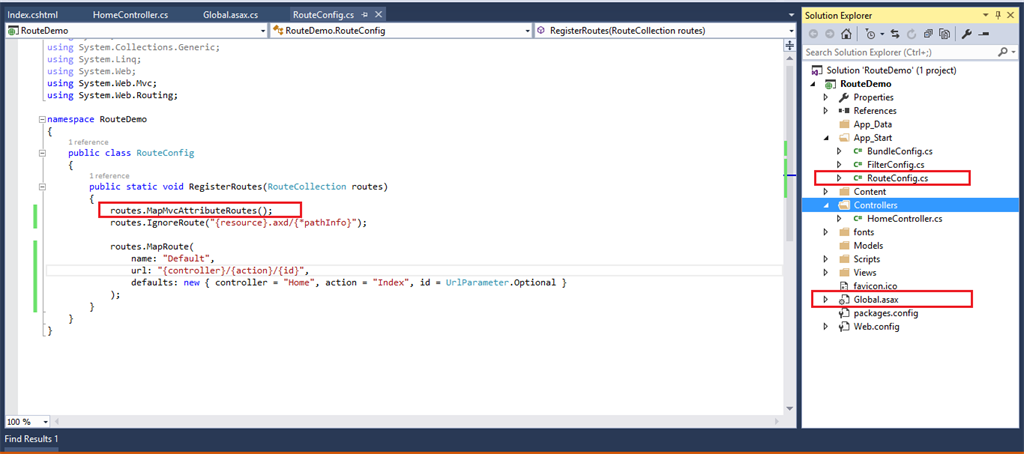Collapse the RouteDemo project node
The height and width of the screenshot is (454, 1024).
(814, 84)
